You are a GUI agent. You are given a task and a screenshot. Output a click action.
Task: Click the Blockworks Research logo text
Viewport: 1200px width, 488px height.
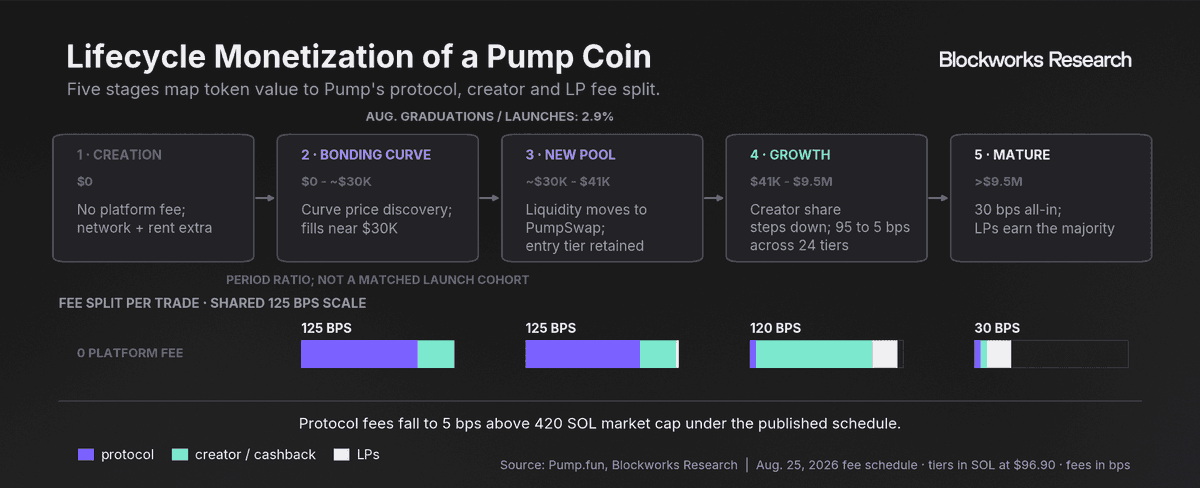point(1035,60)
